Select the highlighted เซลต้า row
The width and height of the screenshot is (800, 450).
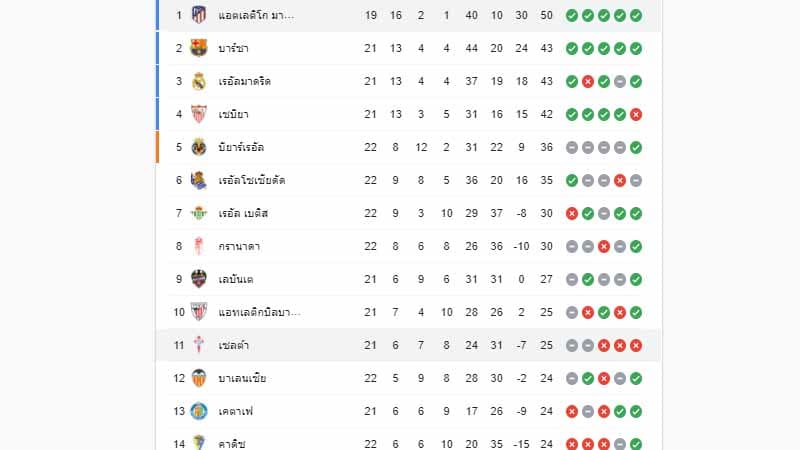click(x=409, y=345)
